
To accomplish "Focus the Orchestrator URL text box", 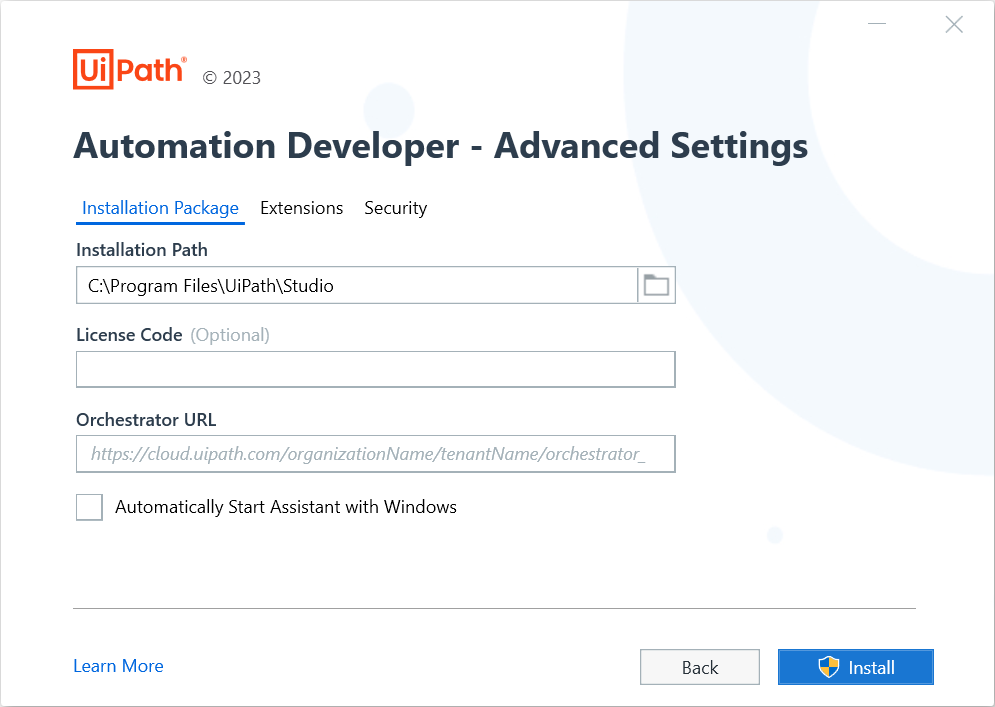I will pos(375,454).
